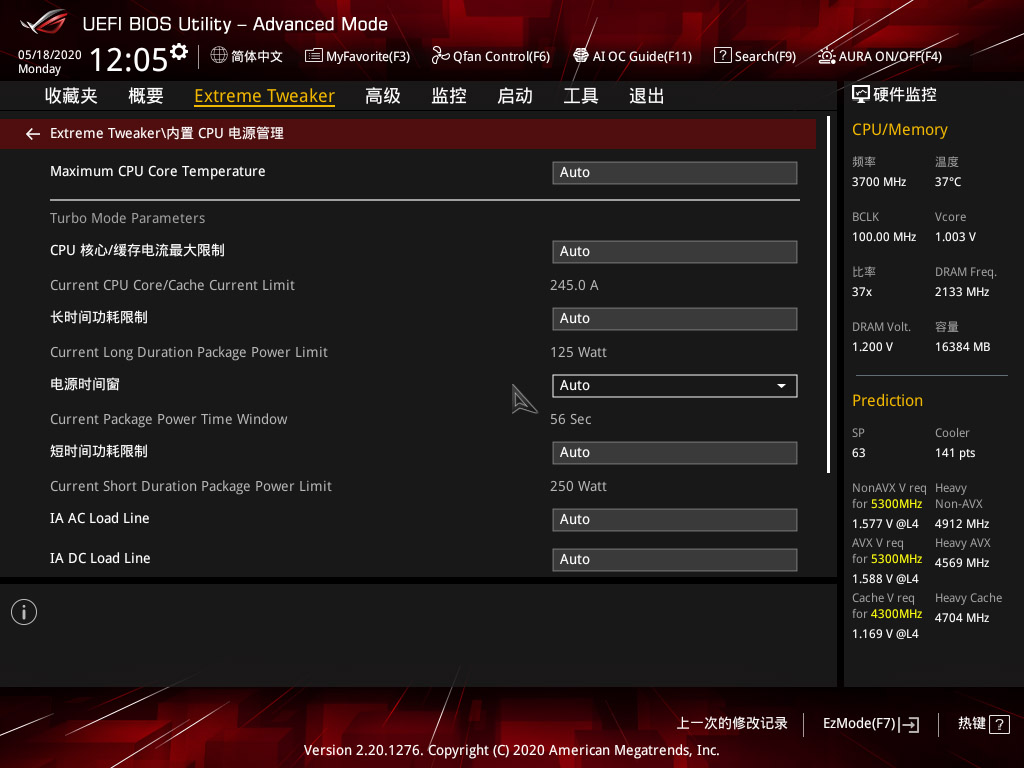Switch to the 启动 tab
Screen dimensions: 1024x768
point(515,96)
